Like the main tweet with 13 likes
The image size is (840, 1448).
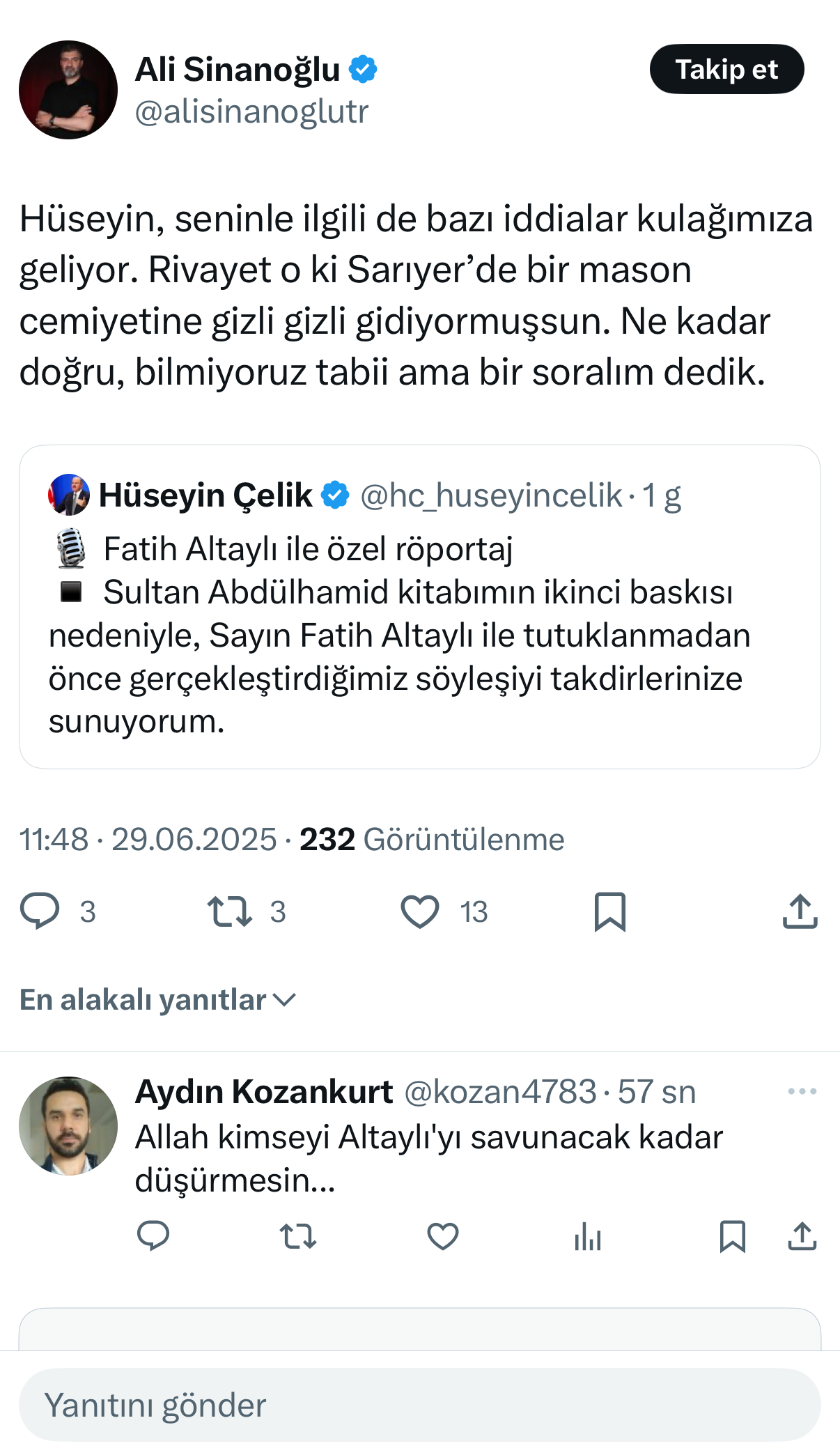tap(420, 911)
